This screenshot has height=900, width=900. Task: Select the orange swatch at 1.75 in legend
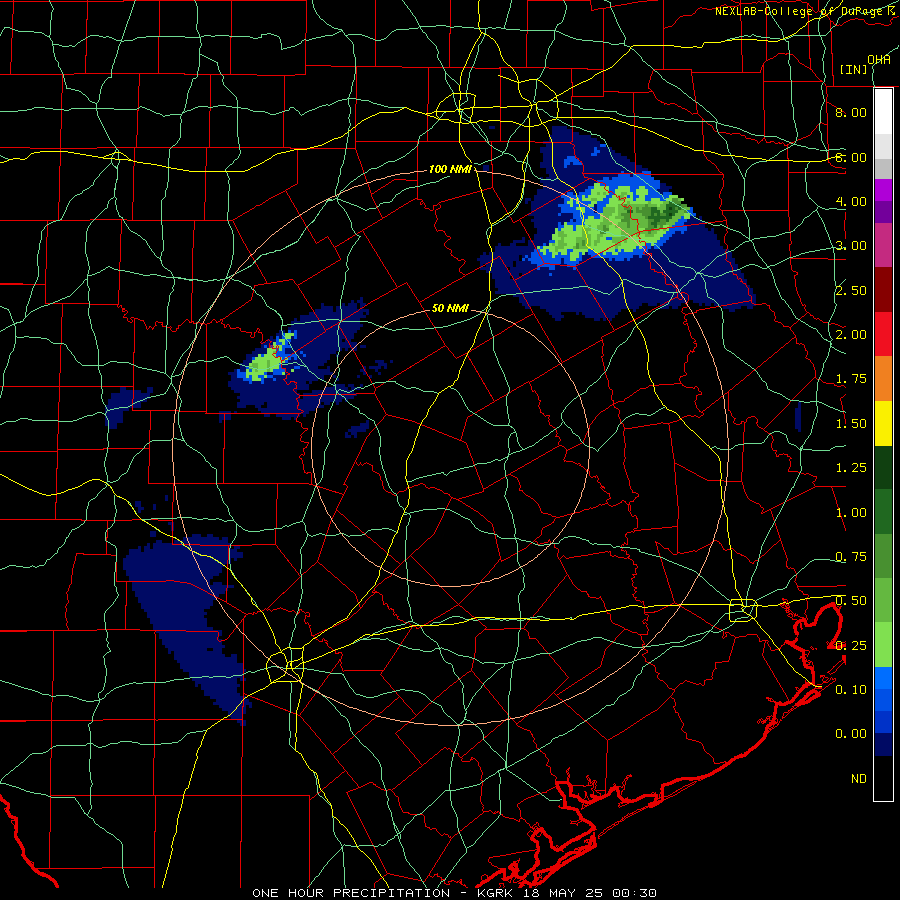tap(883, 379)
